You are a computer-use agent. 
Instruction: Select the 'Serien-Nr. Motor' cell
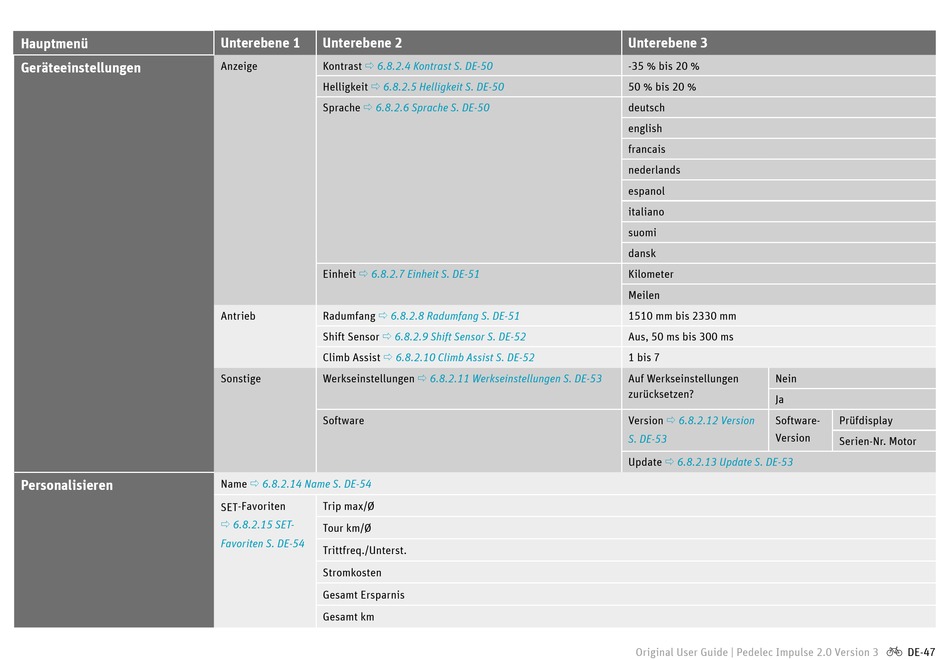click(884, 441)
